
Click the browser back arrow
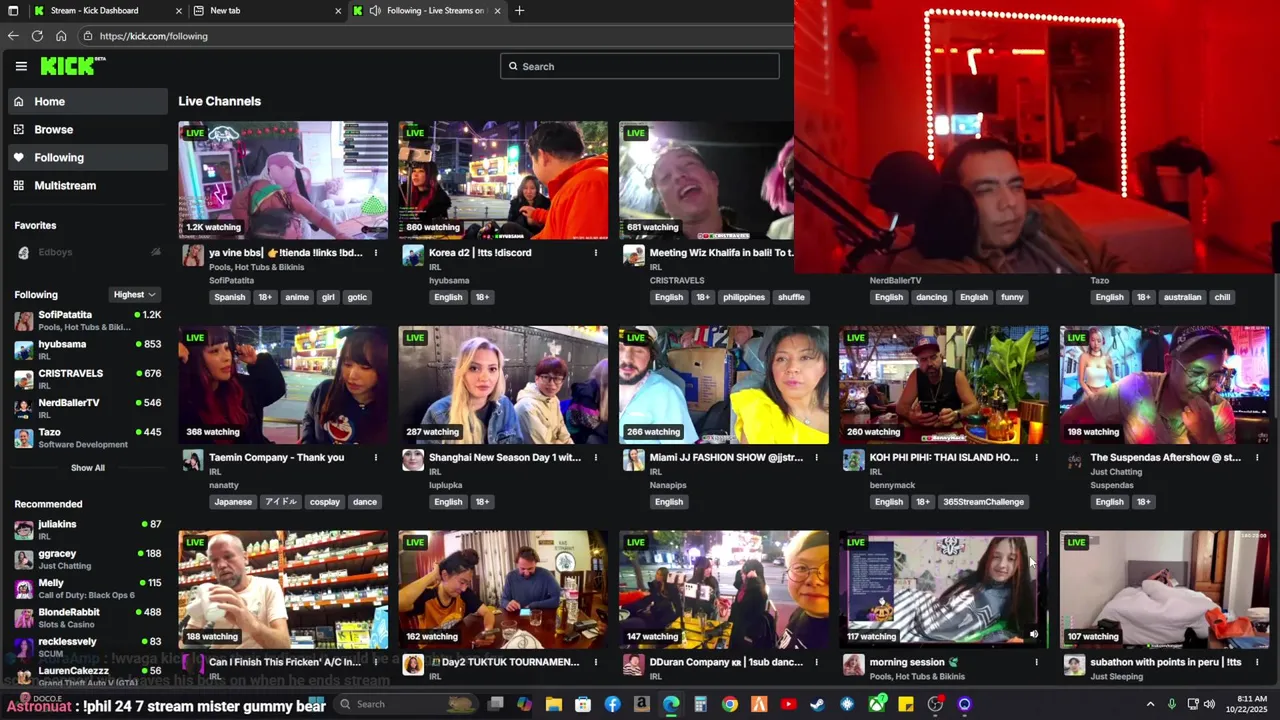[x=13, y=36]
